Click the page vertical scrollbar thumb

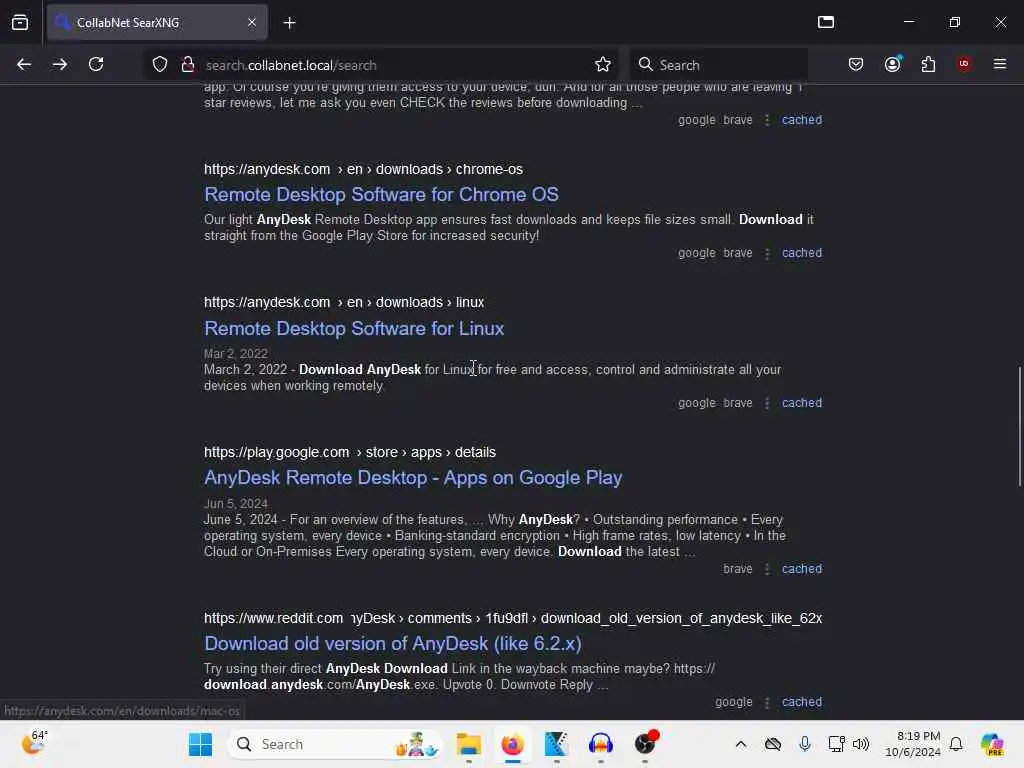coord(1019,426)
